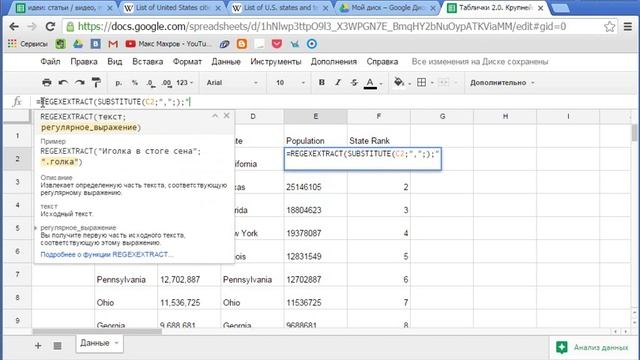
Task: Undo the last action
Action: 63,82
